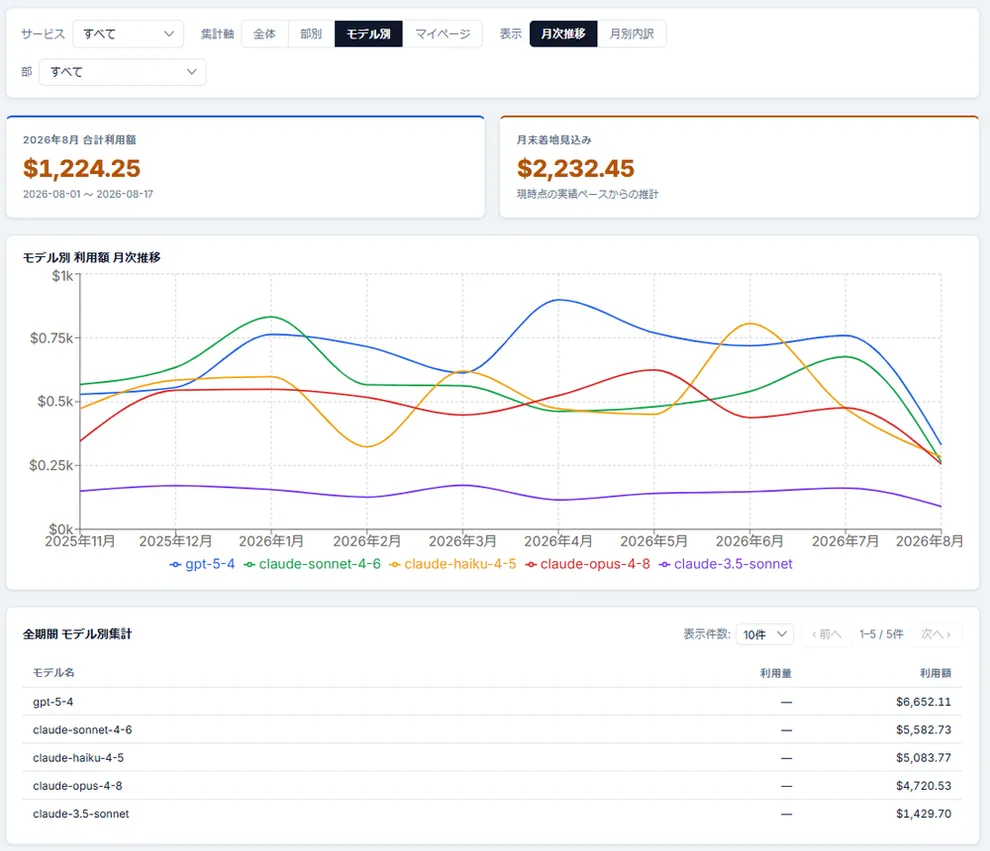Click the claude-haiku-4-5 table row name
Viewport: 990px width, 851px height.
tap(78, 758)
